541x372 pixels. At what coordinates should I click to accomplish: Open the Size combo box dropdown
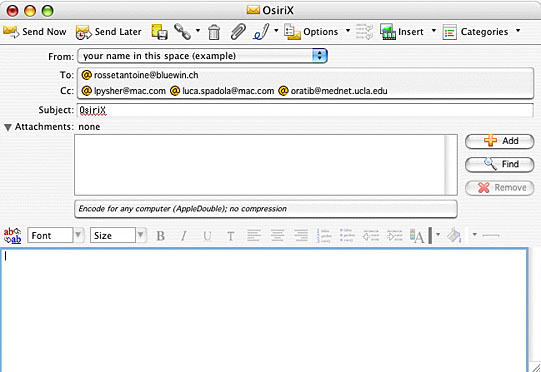(x=141, y=235)
